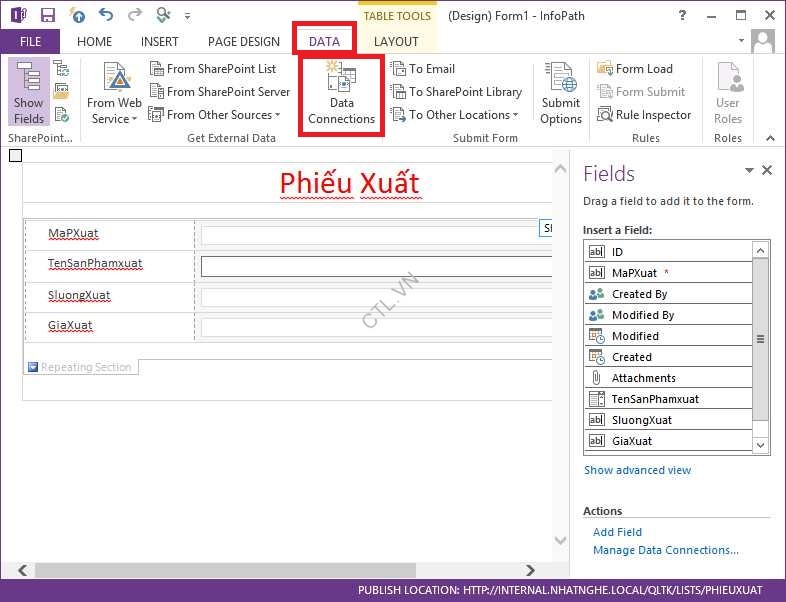
Task: Open the Data Connections dialog
Action: 341,93
